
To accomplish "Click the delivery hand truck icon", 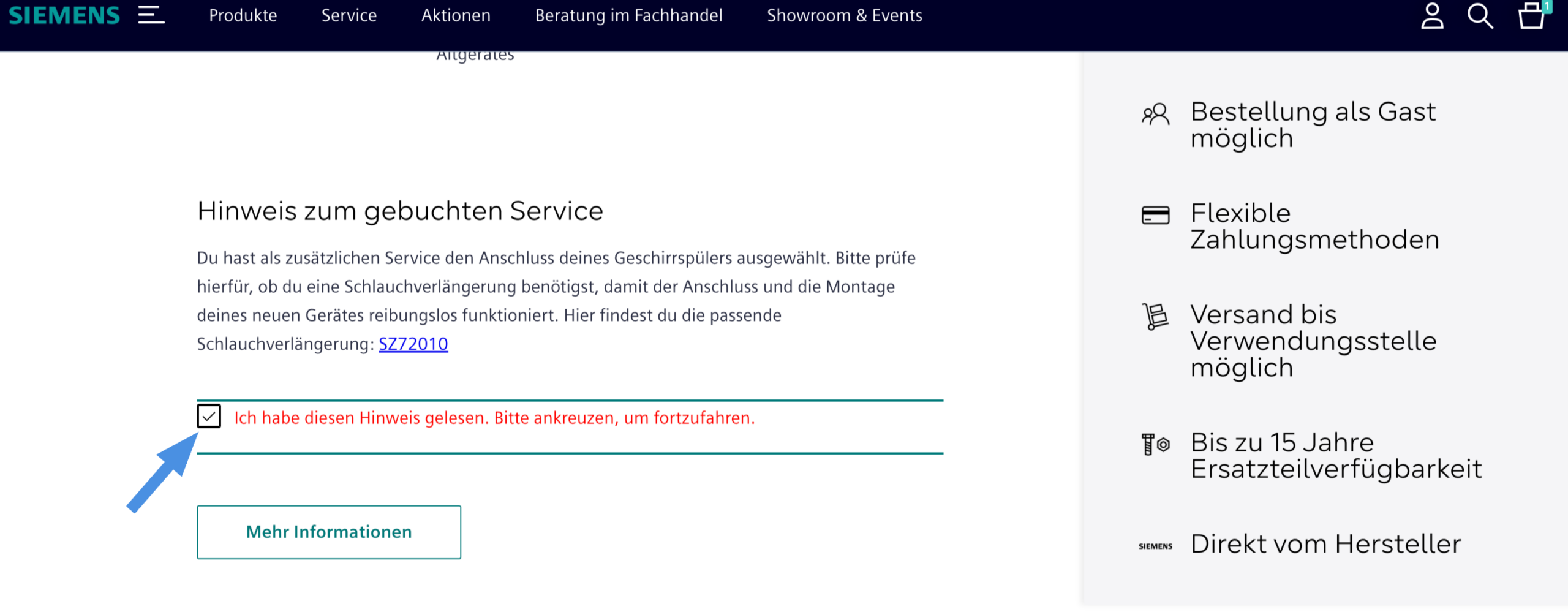I will coord(1155,317).
